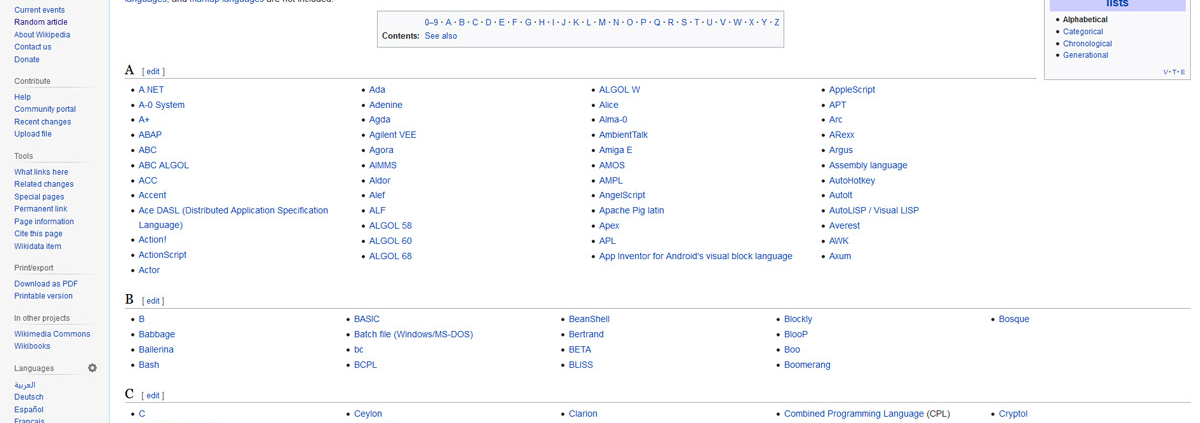The image size is (1200, 423).
Task: Edit section C
Action: point(153,396)
